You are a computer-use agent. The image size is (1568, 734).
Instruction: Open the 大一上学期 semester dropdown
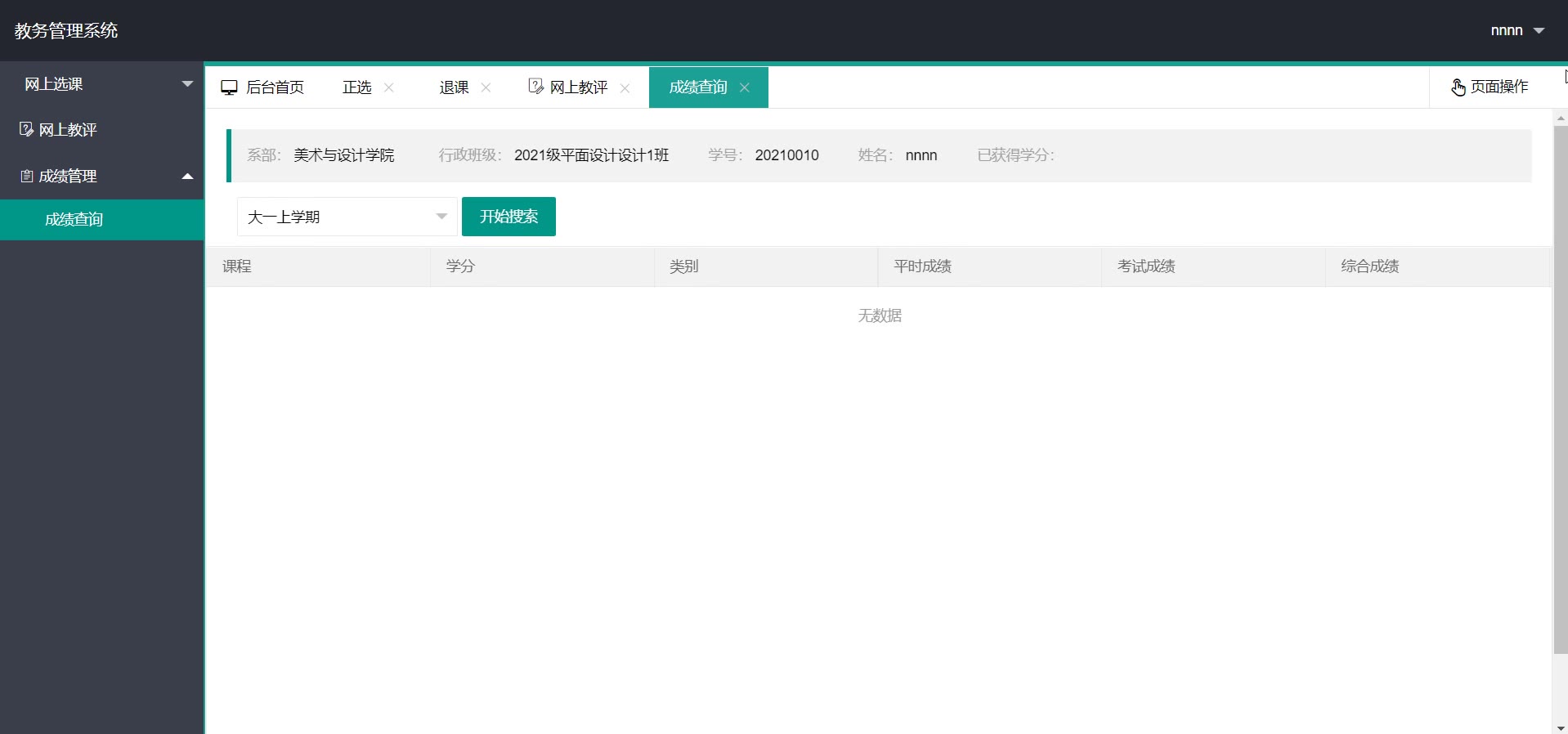(347, 217)
